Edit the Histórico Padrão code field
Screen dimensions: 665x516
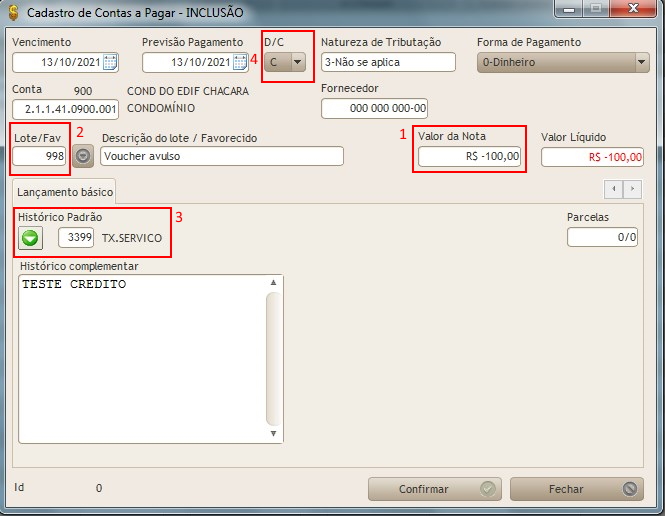coord(76,238)
